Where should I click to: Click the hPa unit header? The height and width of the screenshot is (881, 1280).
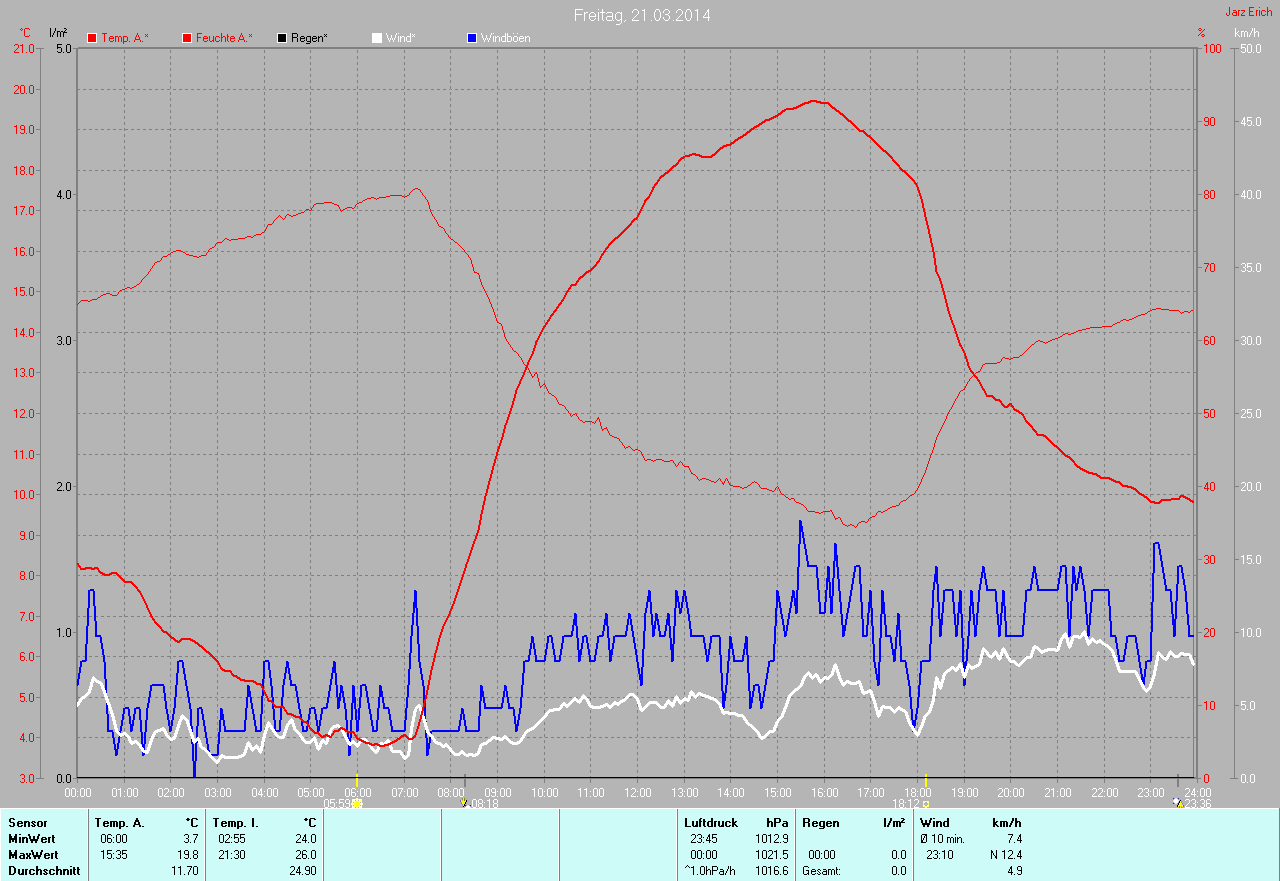pos(778,823)
